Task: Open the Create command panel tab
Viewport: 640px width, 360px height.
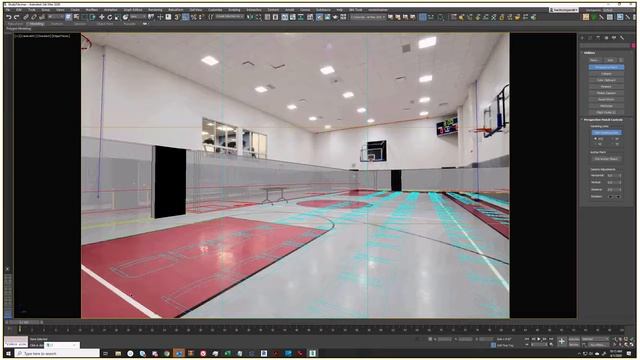Action: pos(582,38)
